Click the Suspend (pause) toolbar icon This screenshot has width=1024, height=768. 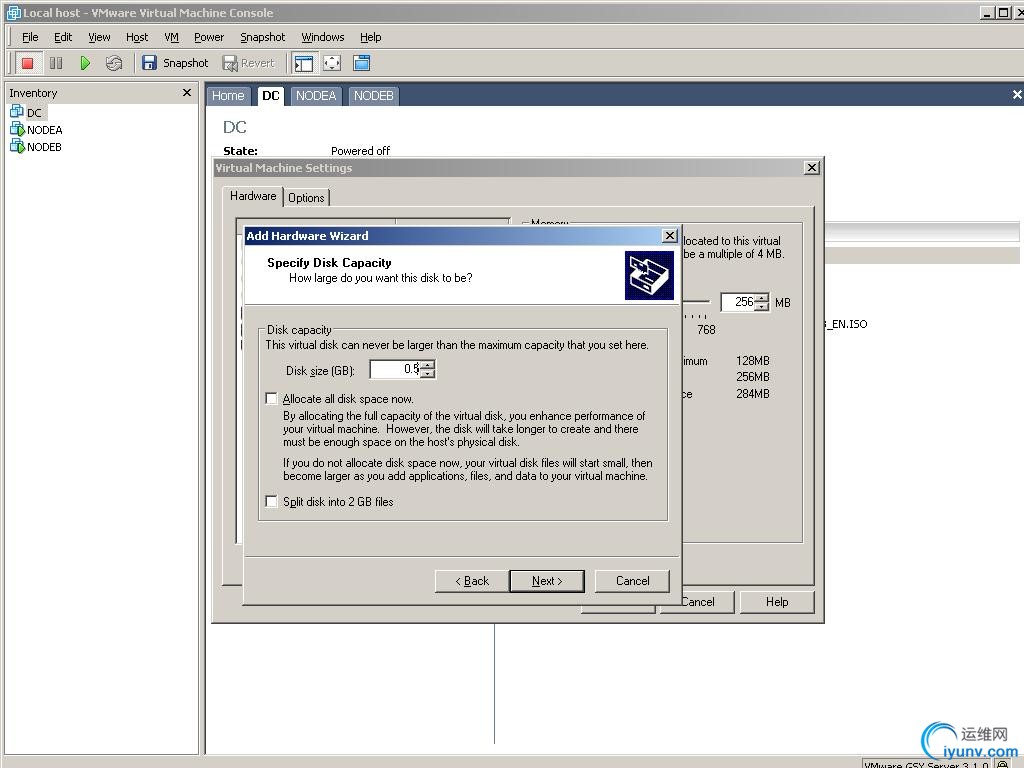click(56, 63)
